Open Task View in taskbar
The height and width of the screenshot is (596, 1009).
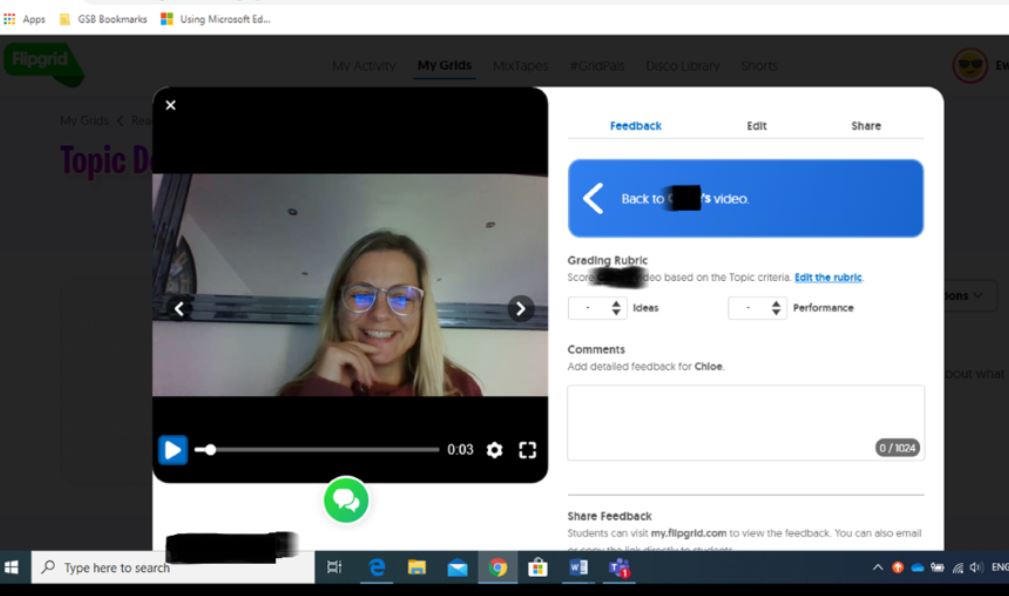pos(334,567)
